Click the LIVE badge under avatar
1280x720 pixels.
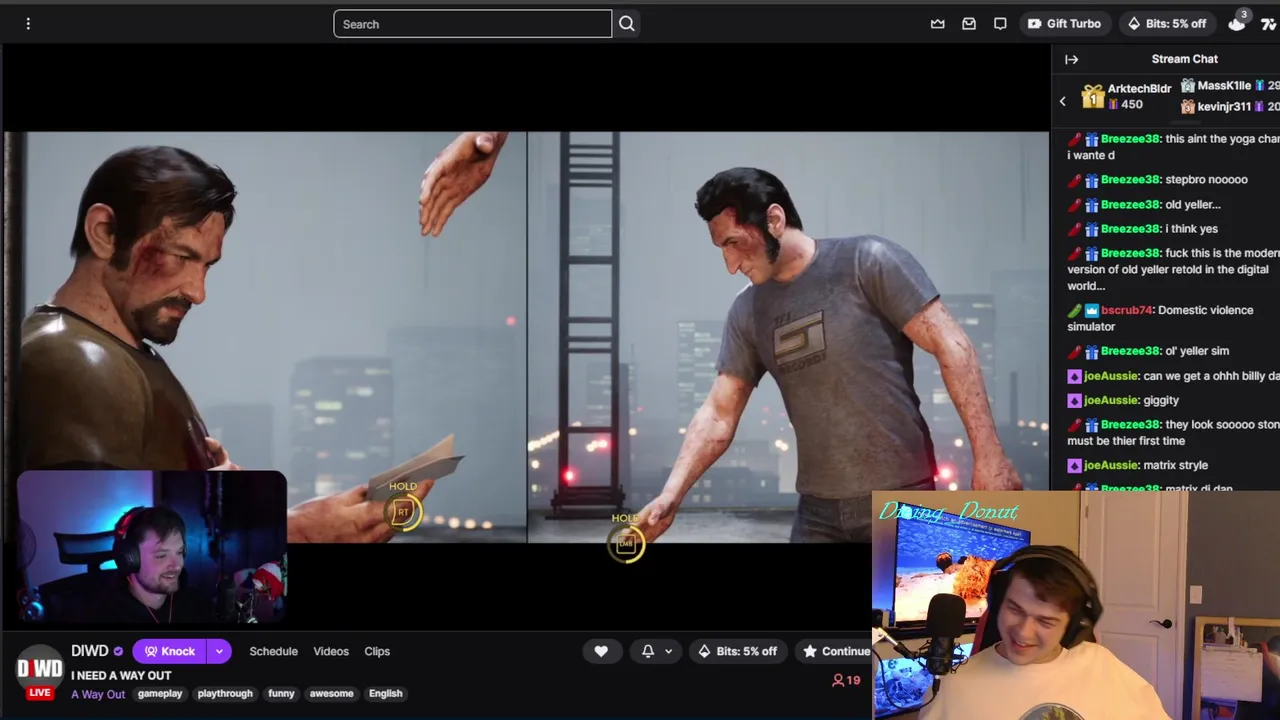[x=39, y=692]
